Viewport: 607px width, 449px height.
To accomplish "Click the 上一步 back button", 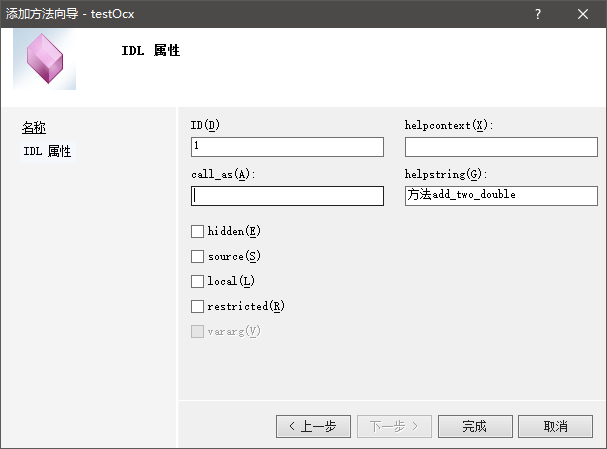I will pyautogui.click(x=313, y=426).
